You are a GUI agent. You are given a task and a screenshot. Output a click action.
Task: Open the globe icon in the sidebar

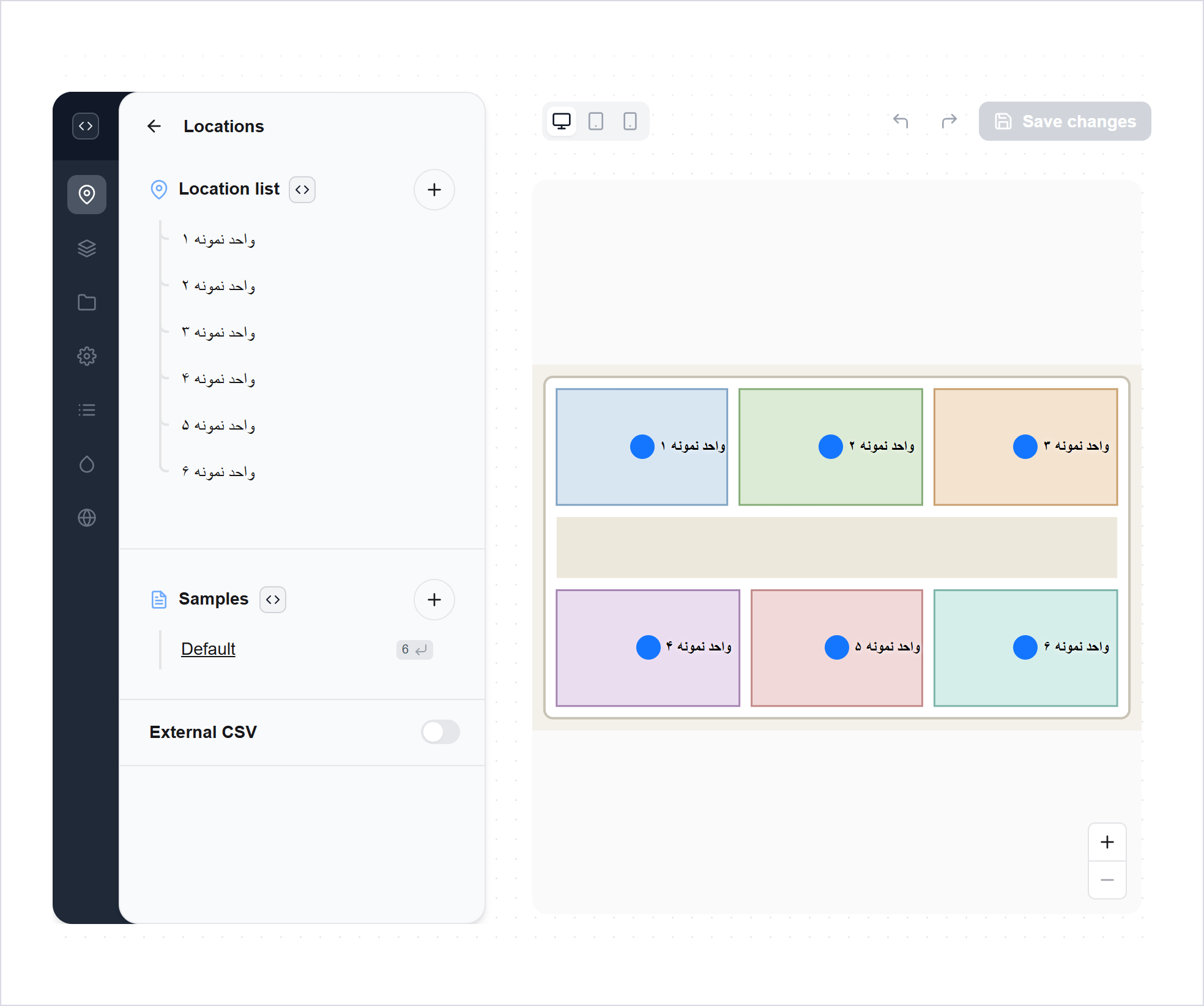87,518
